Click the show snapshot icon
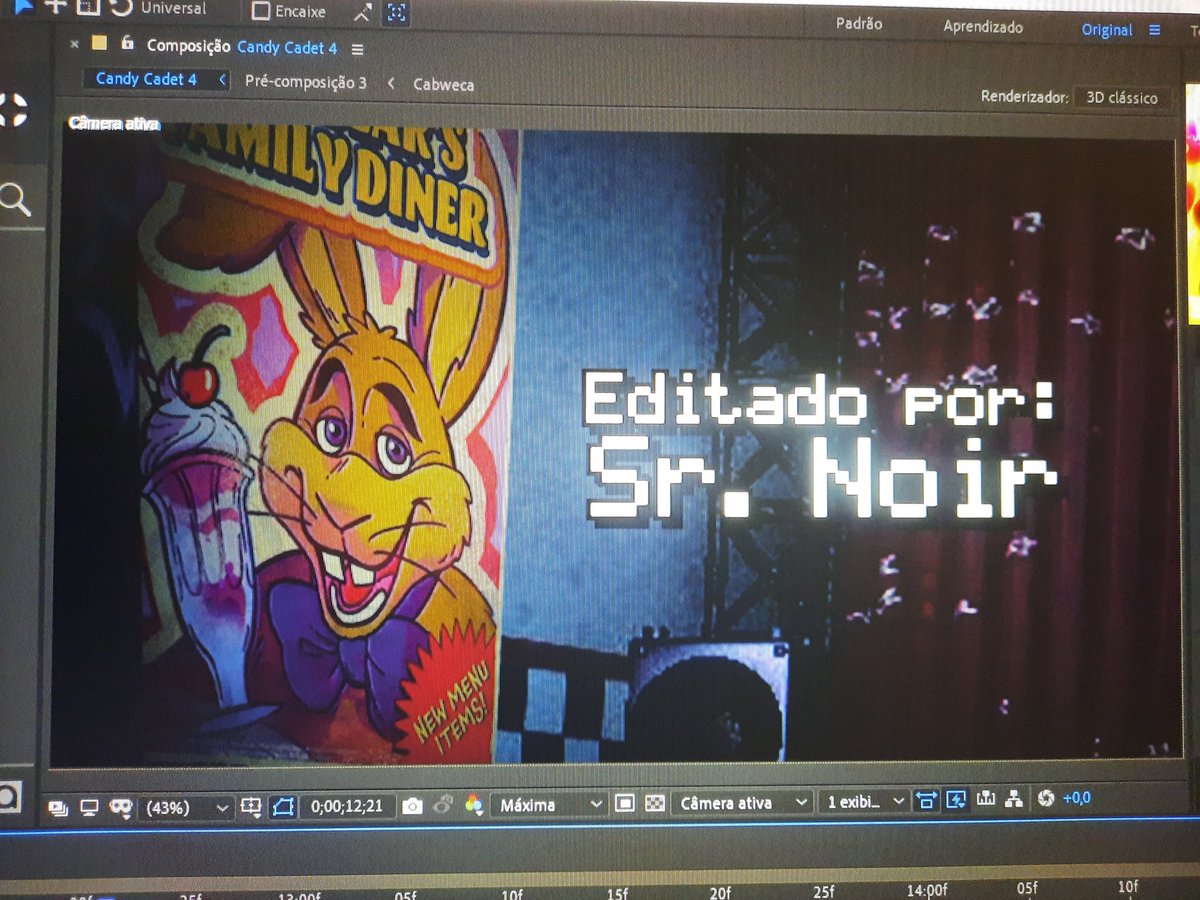This screenshot has height=900, width=1200. [443, 804]
